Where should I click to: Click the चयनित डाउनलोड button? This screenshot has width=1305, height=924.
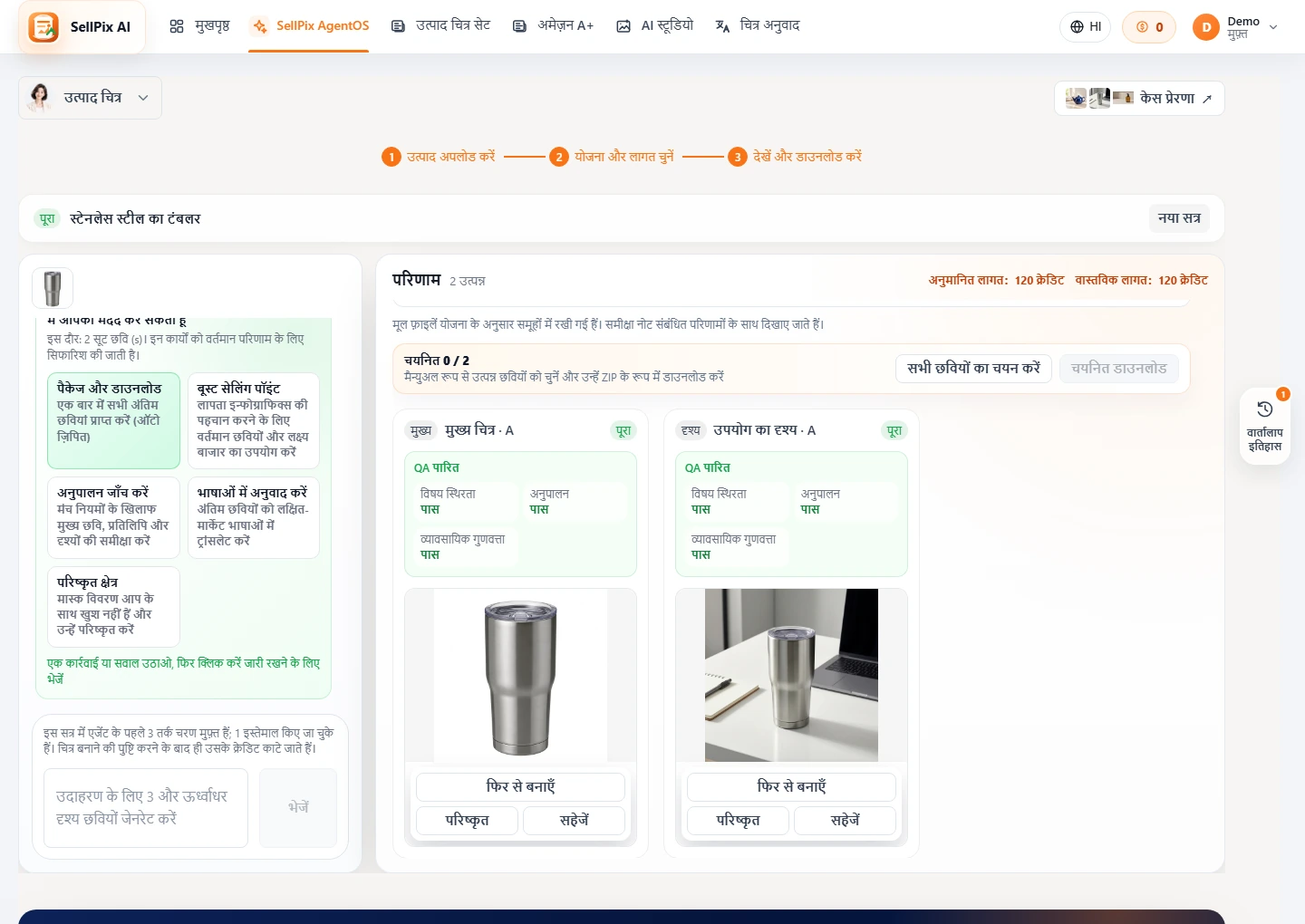tap(1119, 369)
